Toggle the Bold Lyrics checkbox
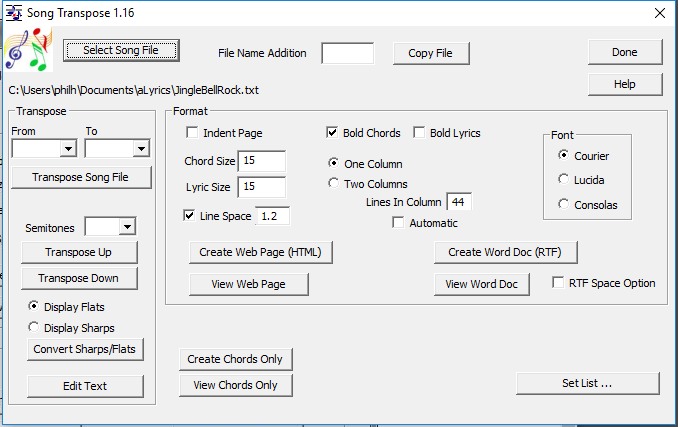 tap(420, 133)
